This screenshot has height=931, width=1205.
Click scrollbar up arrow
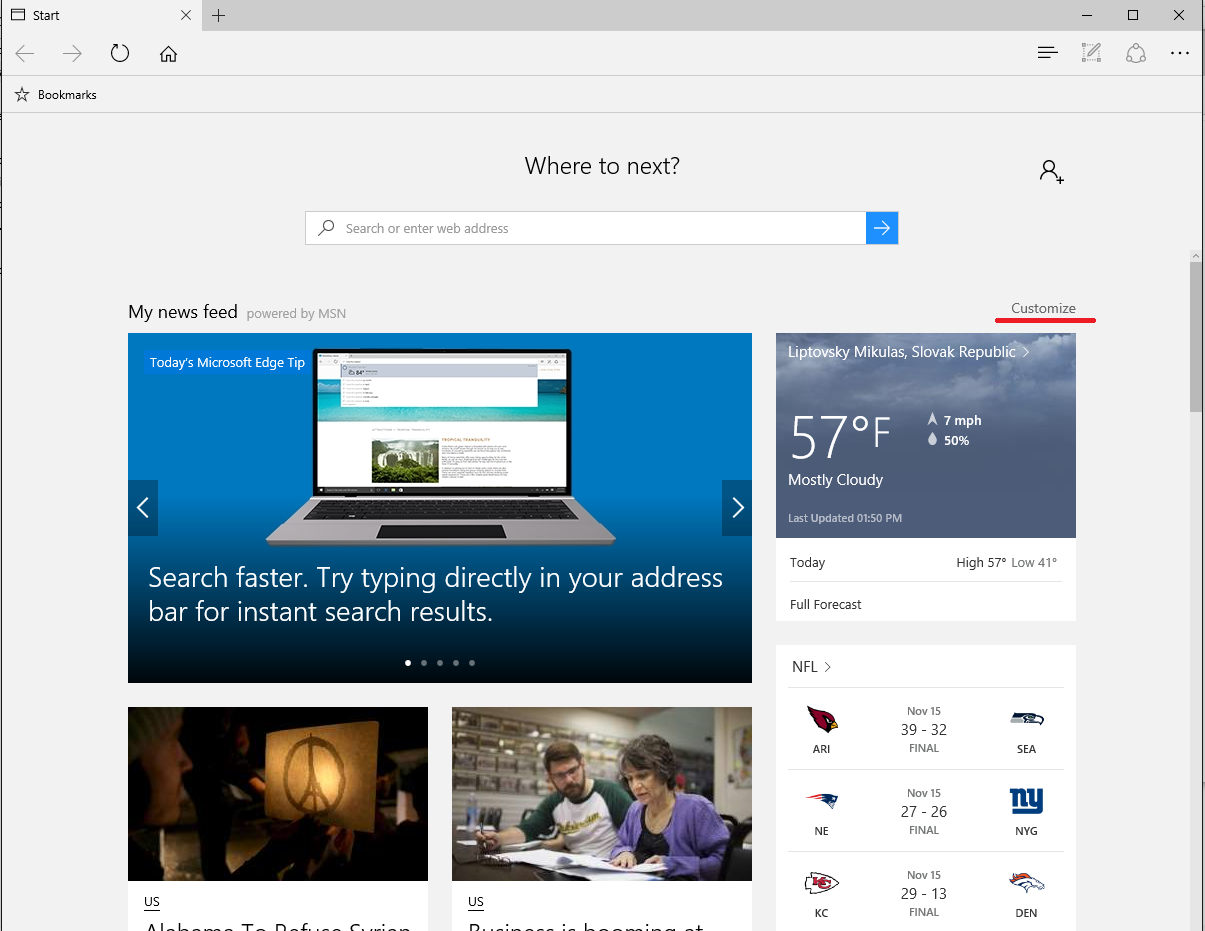pyautogui.click(x=1195, y=256)
